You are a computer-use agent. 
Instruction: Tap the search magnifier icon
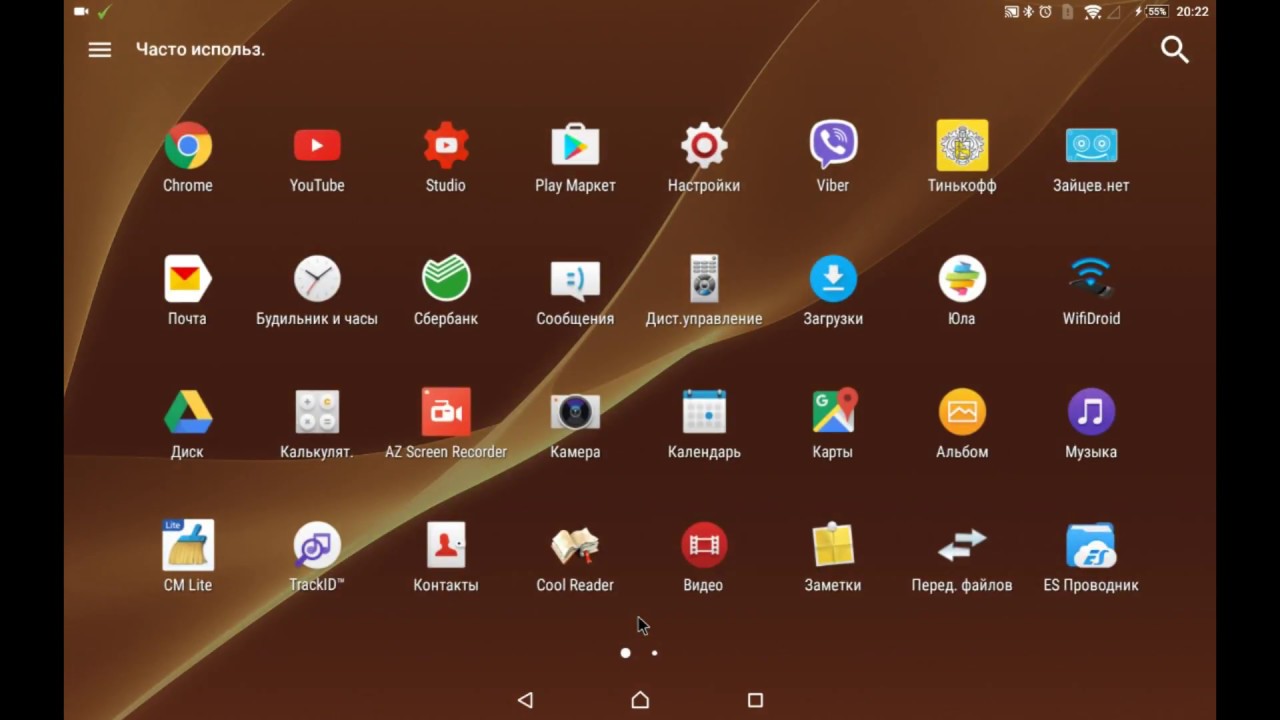(1175, 50)
